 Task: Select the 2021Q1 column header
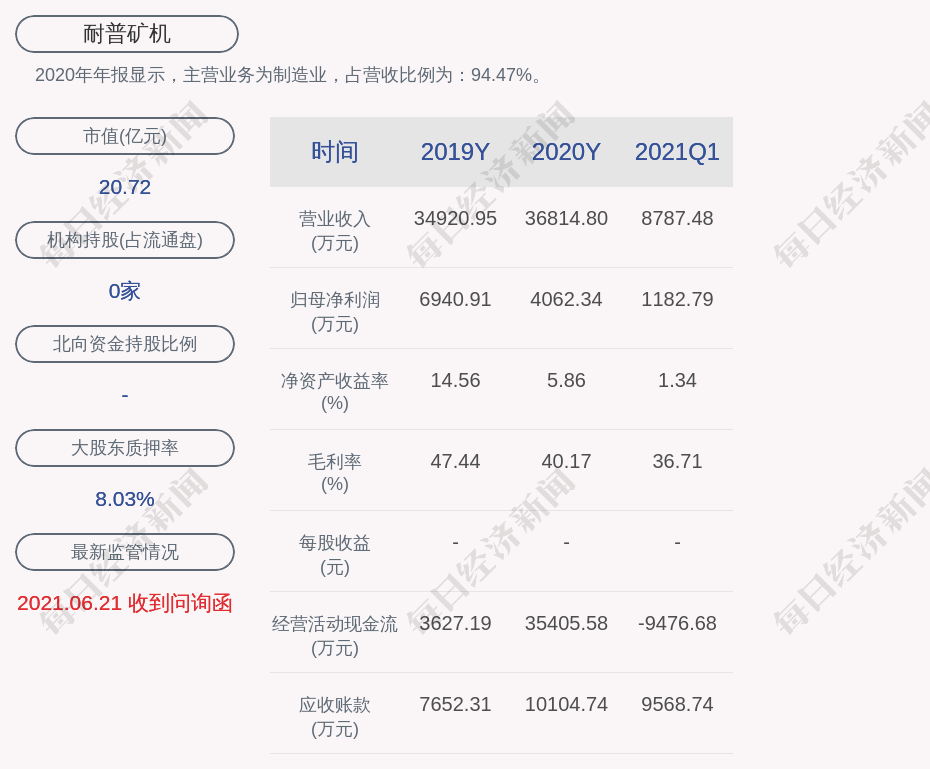[x=677, y=152]
